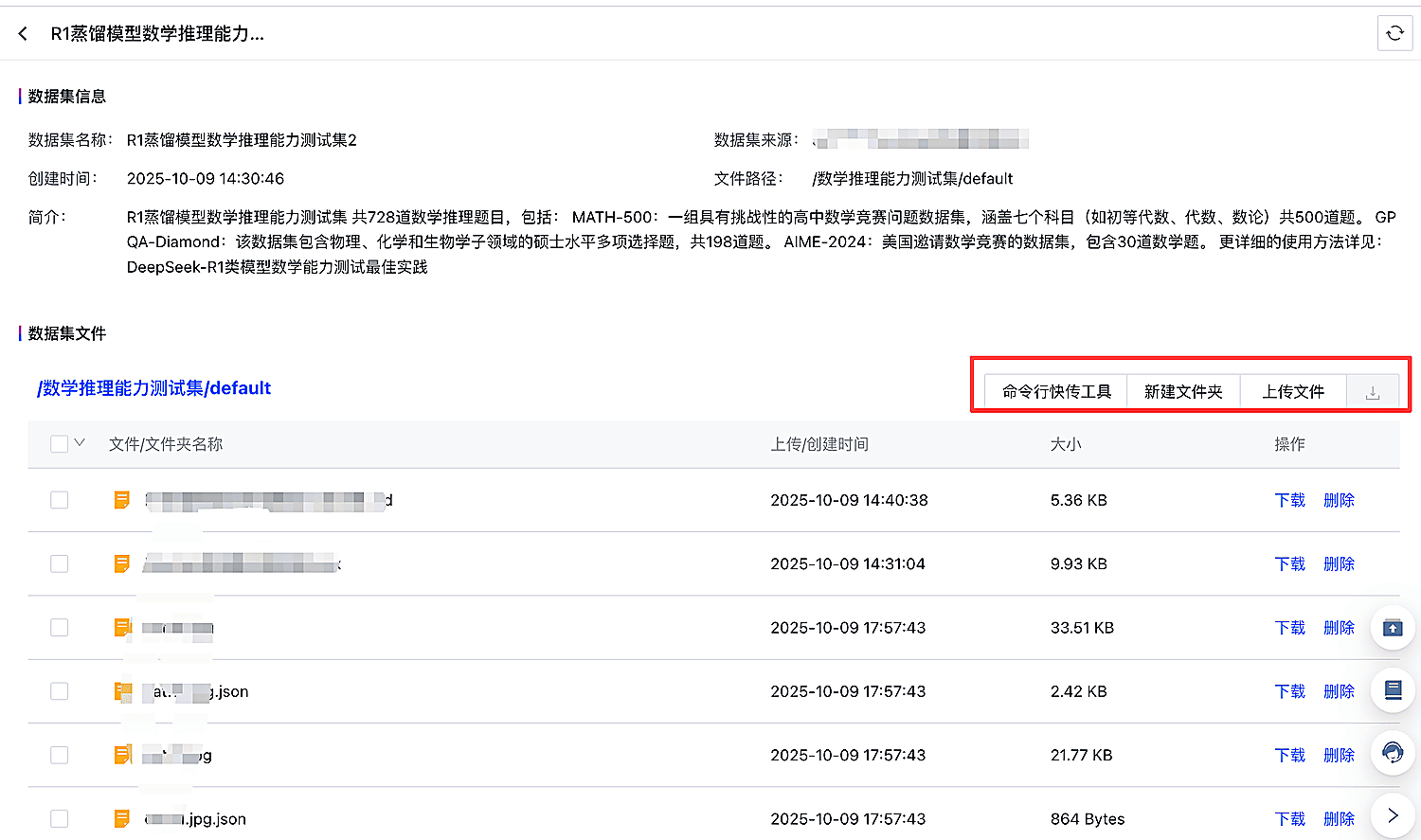Check the 33.51 KB file row

click(59, 627)
